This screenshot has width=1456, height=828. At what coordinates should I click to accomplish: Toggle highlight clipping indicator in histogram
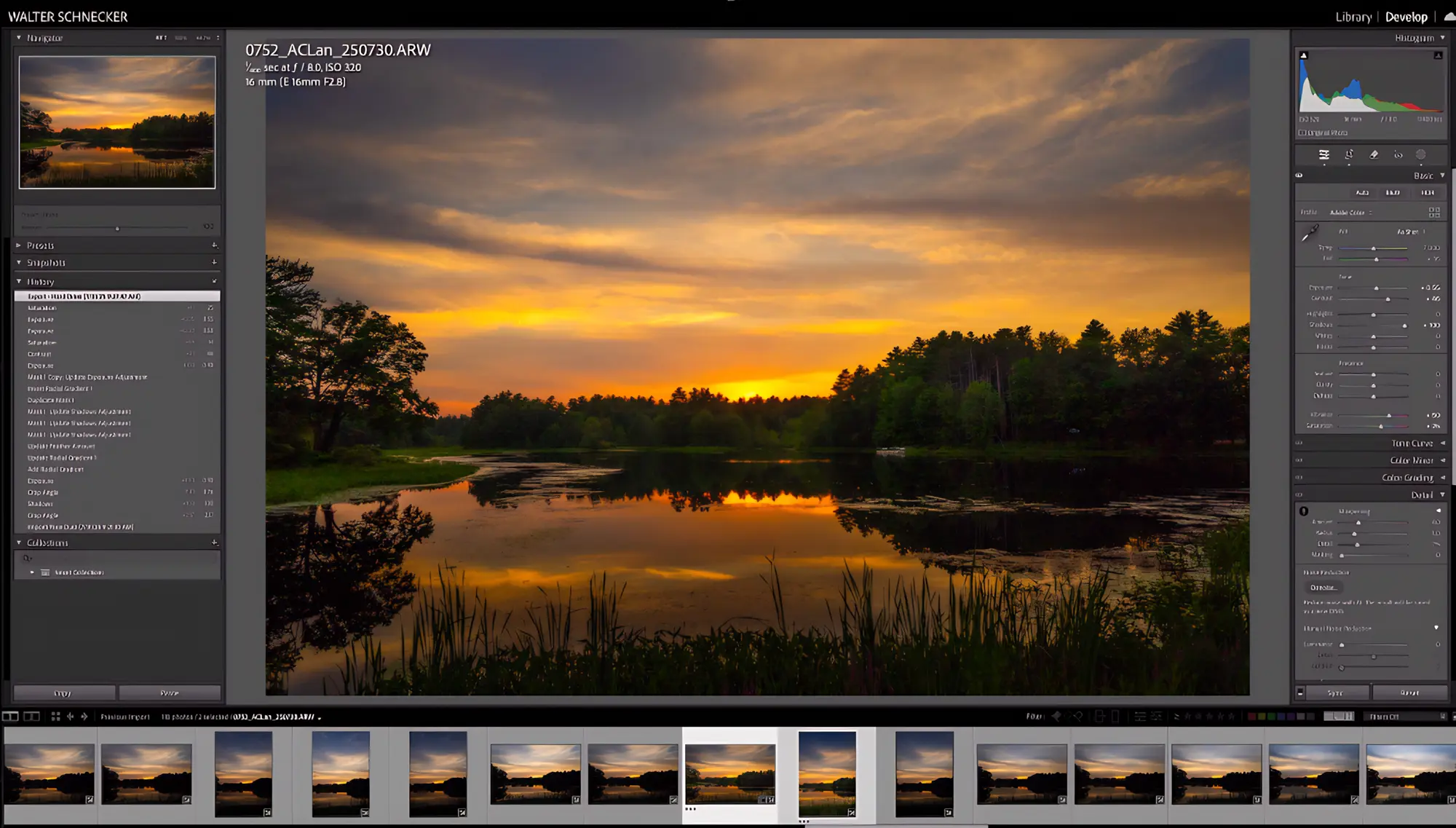click(x=1438, y=55)
